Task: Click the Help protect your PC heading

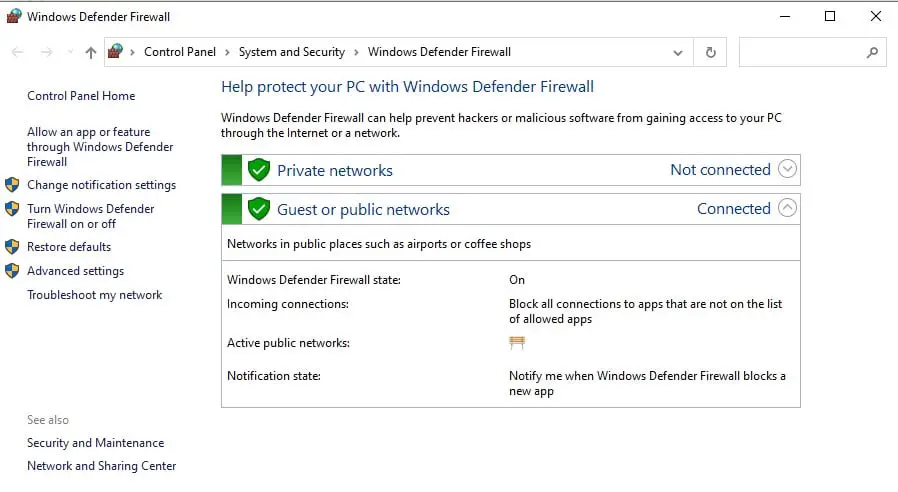Action: [x=407, y=86]
